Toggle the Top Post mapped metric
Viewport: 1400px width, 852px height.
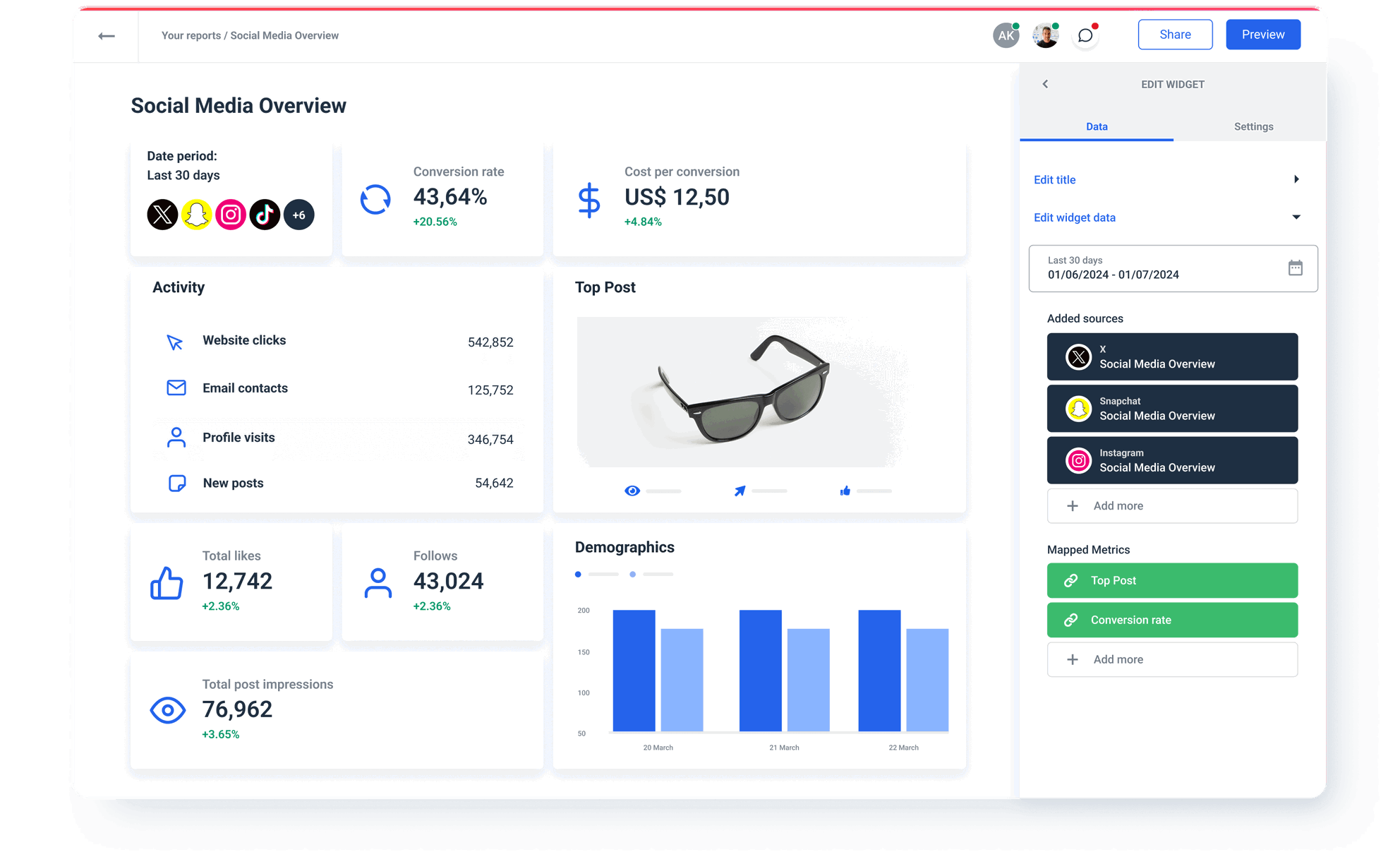tap(1172, 580)
